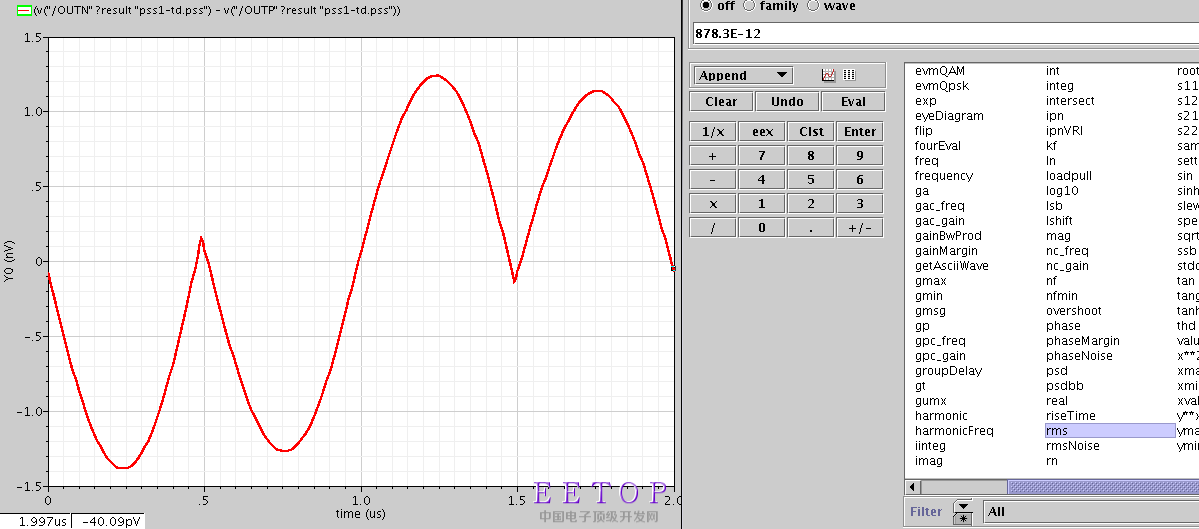Select the harmonic function
The width and height of the screenshot is (1199, 529).
941,416
